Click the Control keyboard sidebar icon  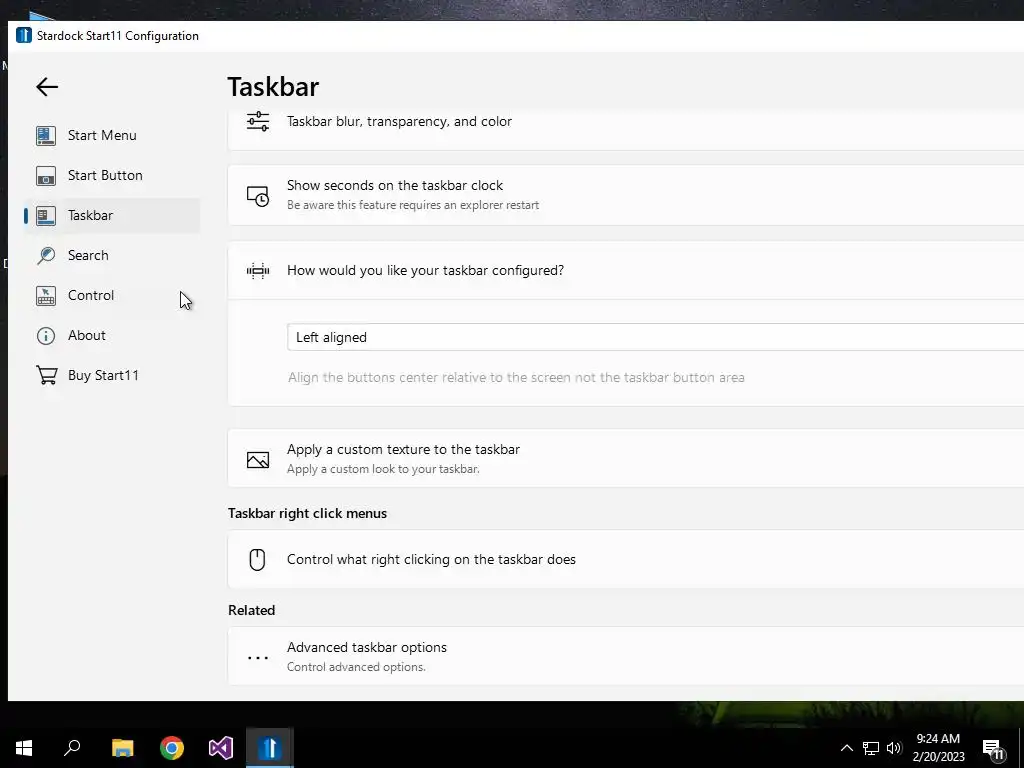tap(46, 296)
